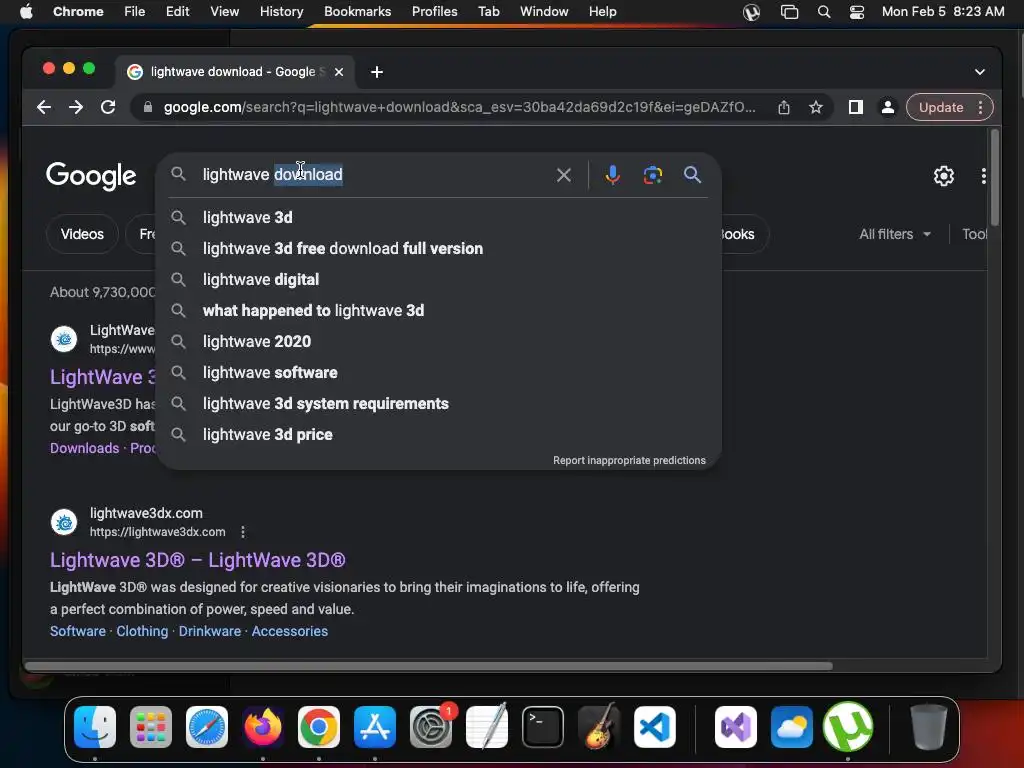The width and height of the screenshot is (1024, 768).
Task: Submit search with blue magnifier icon
Action: (692, 175)
